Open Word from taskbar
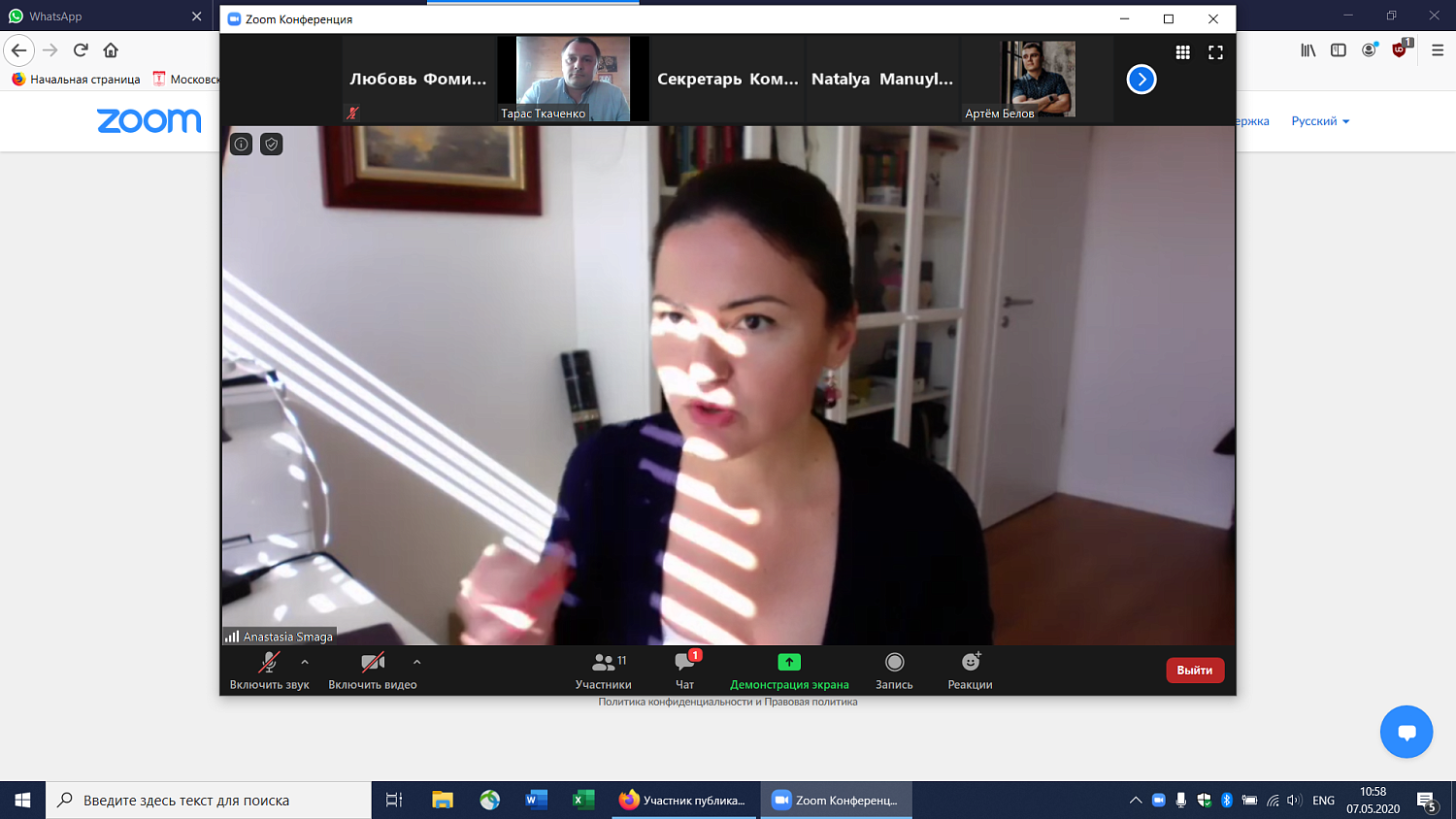Screen dimensions: 1456x819 (536, 801)
